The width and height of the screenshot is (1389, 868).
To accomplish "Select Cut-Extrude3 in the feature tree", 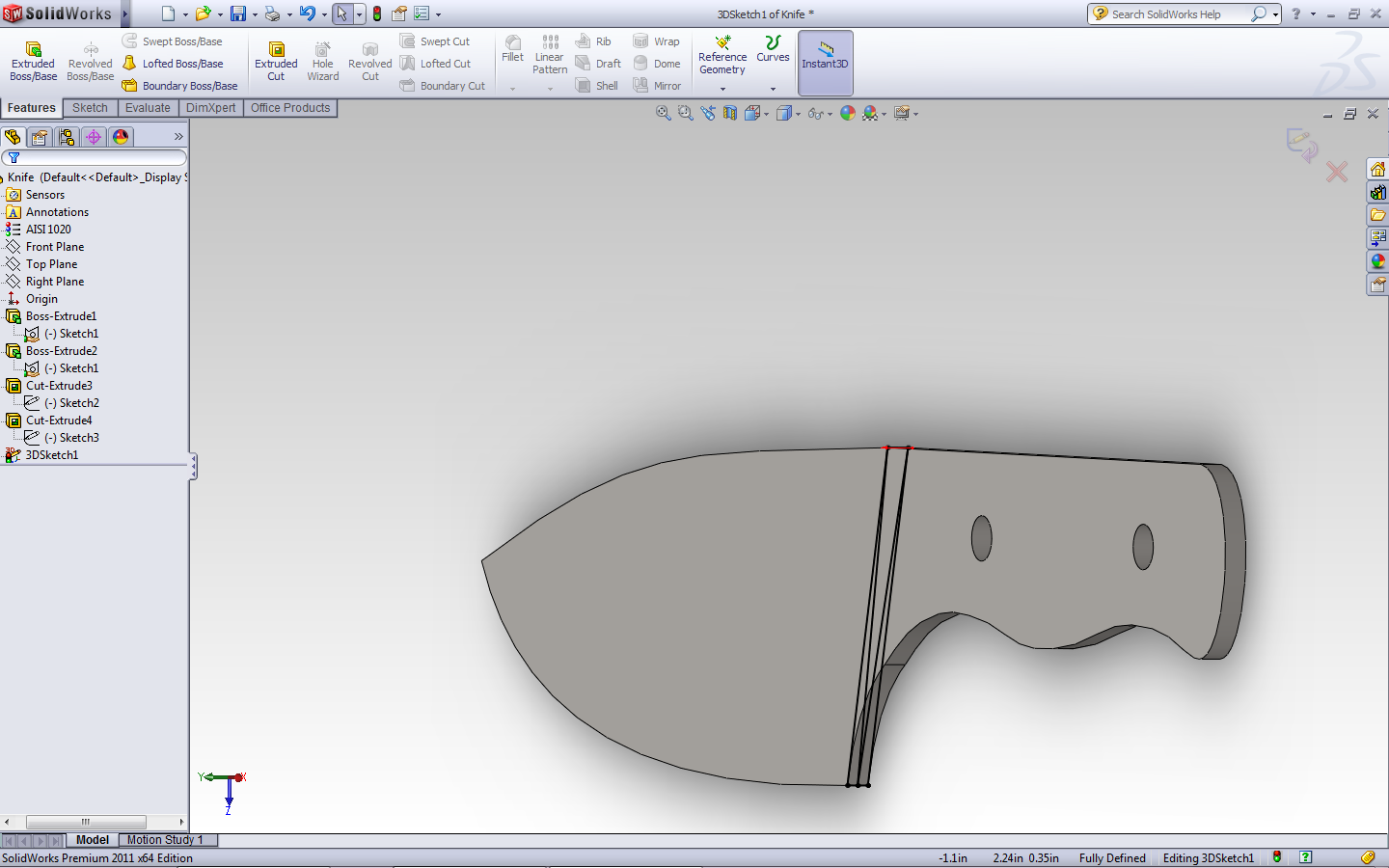I will pos(59,386).
